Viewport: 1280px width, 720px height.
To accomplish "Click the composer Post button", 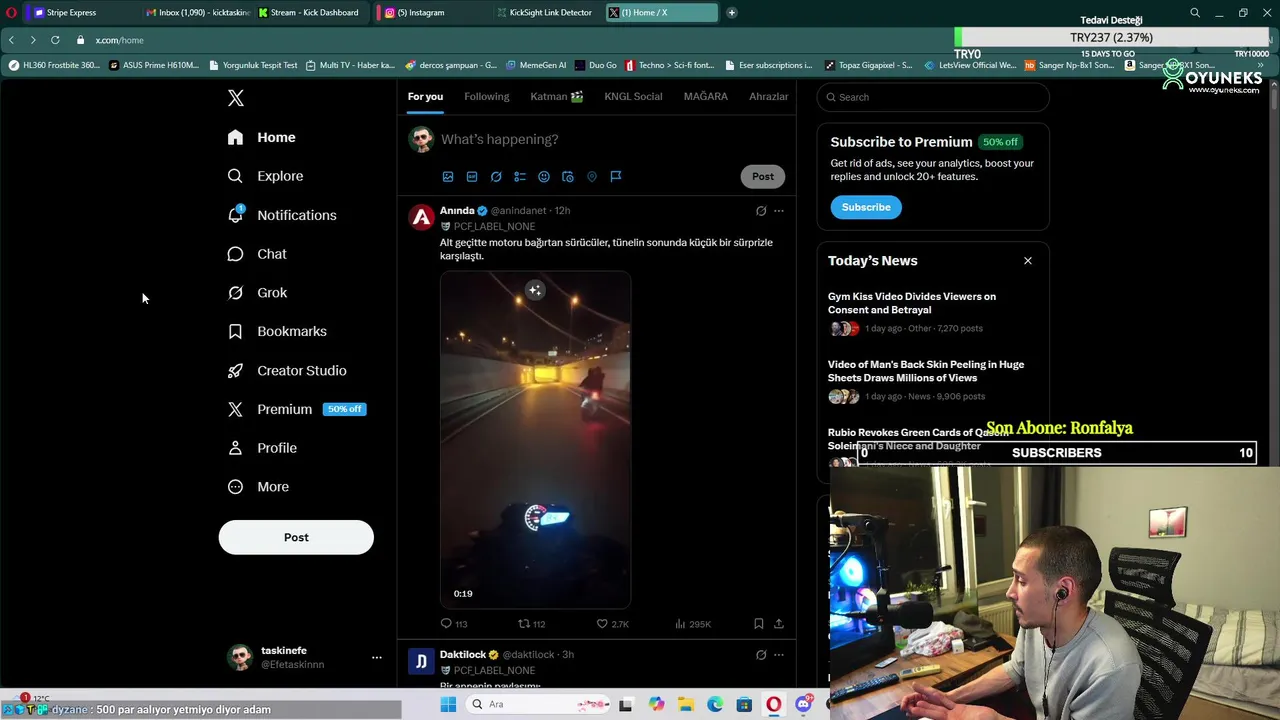I will click(763, 176).
